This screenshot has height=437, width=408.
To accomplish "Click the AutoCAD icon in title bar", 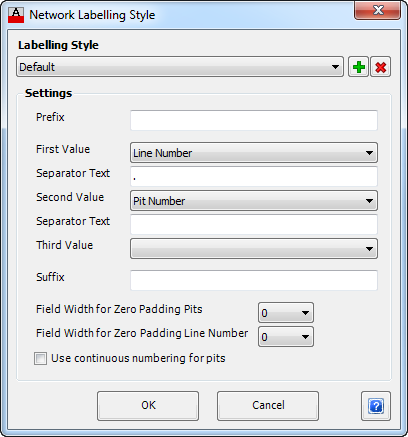I will [16, 15].
